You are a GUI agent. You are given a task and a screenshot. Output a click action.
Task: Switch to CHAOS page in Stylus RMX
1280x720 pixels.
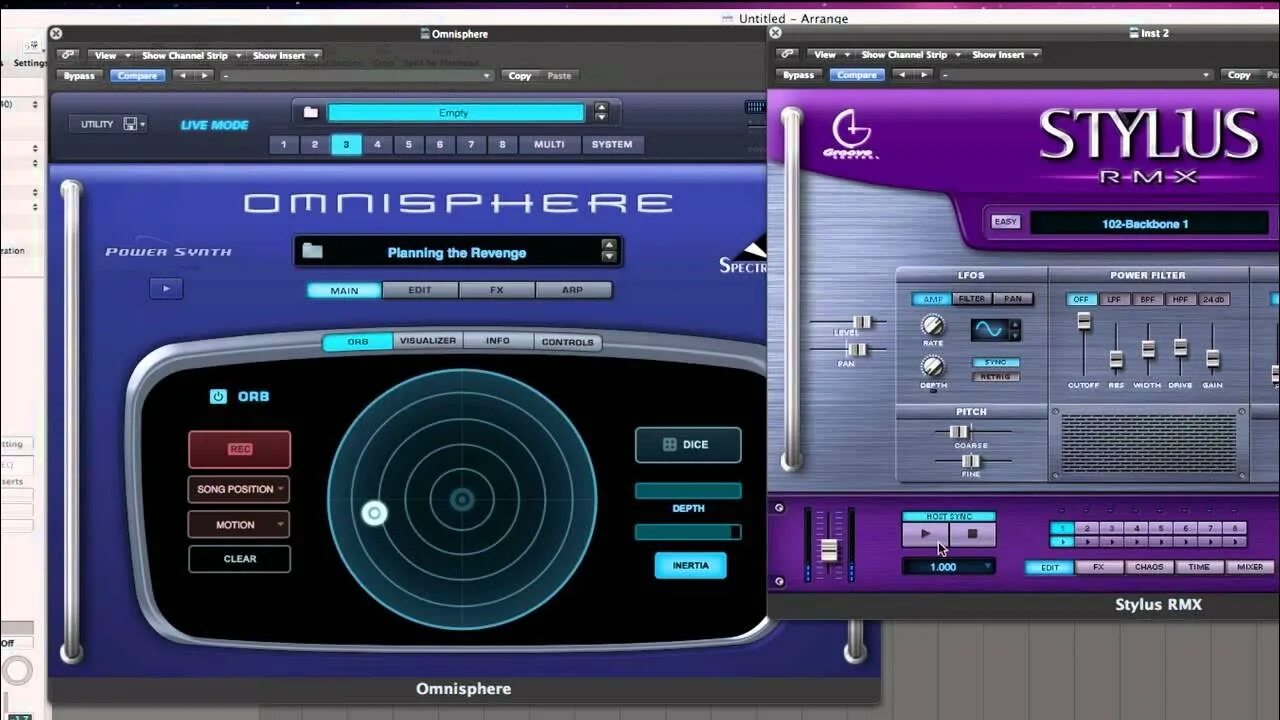(x=1149, y=567)
